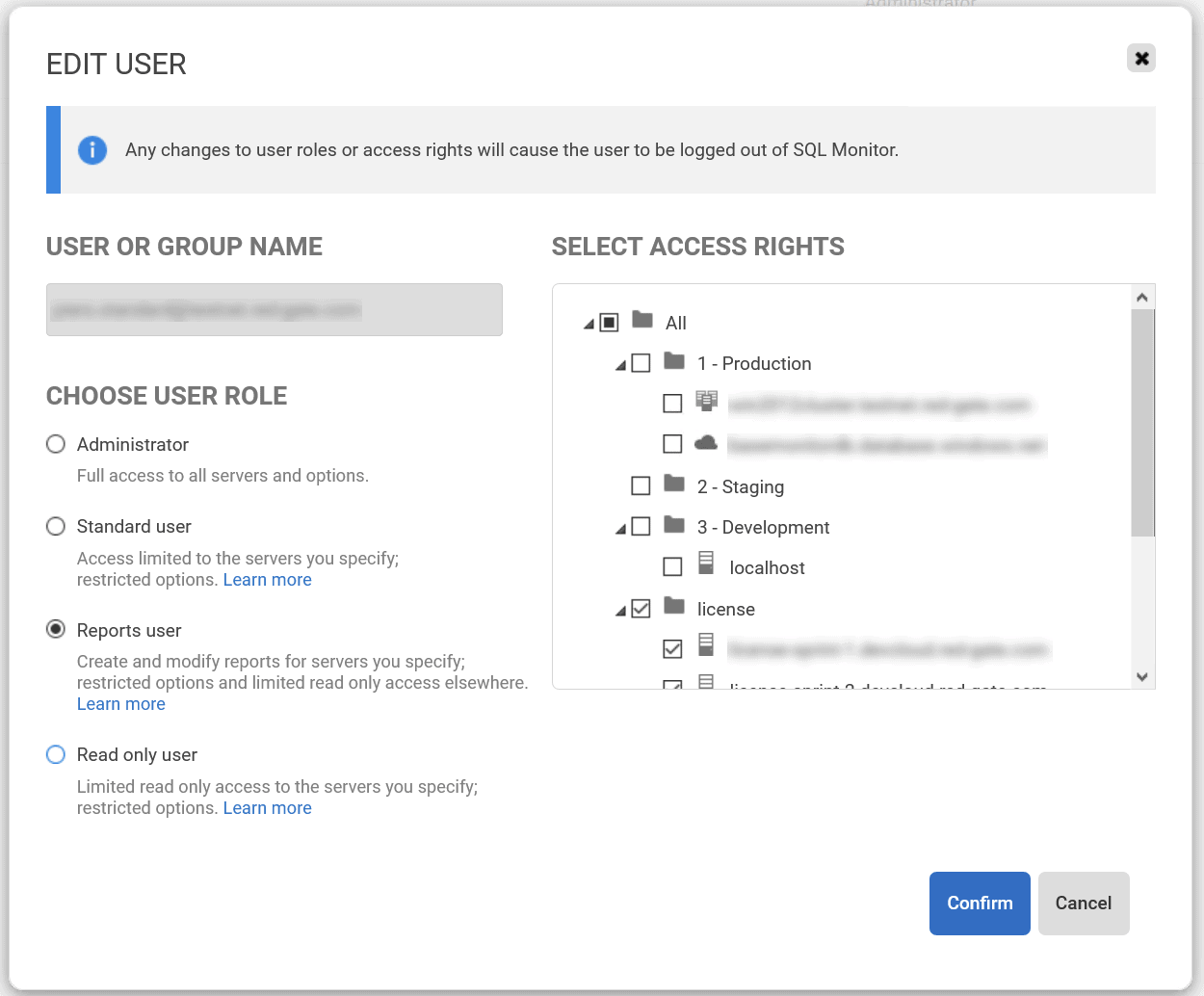The image size is (1204, 996).
Task: Click the folder icon beside "1 - Production"
Action: (673, 362)
